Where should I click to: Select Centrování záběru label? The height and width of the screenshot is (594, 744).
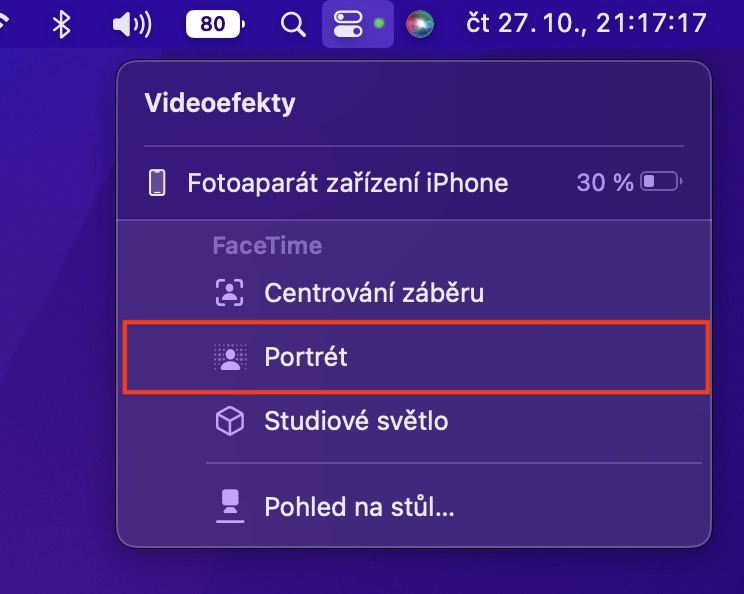point(373,293)
